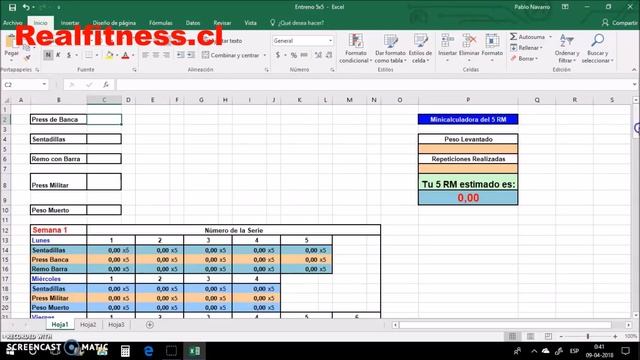Click the Increase Indent icon

(191, 55)
